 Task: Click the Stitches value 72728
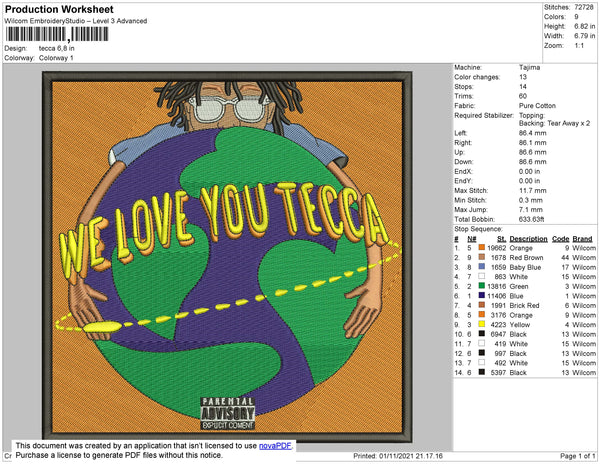[584, 7]
